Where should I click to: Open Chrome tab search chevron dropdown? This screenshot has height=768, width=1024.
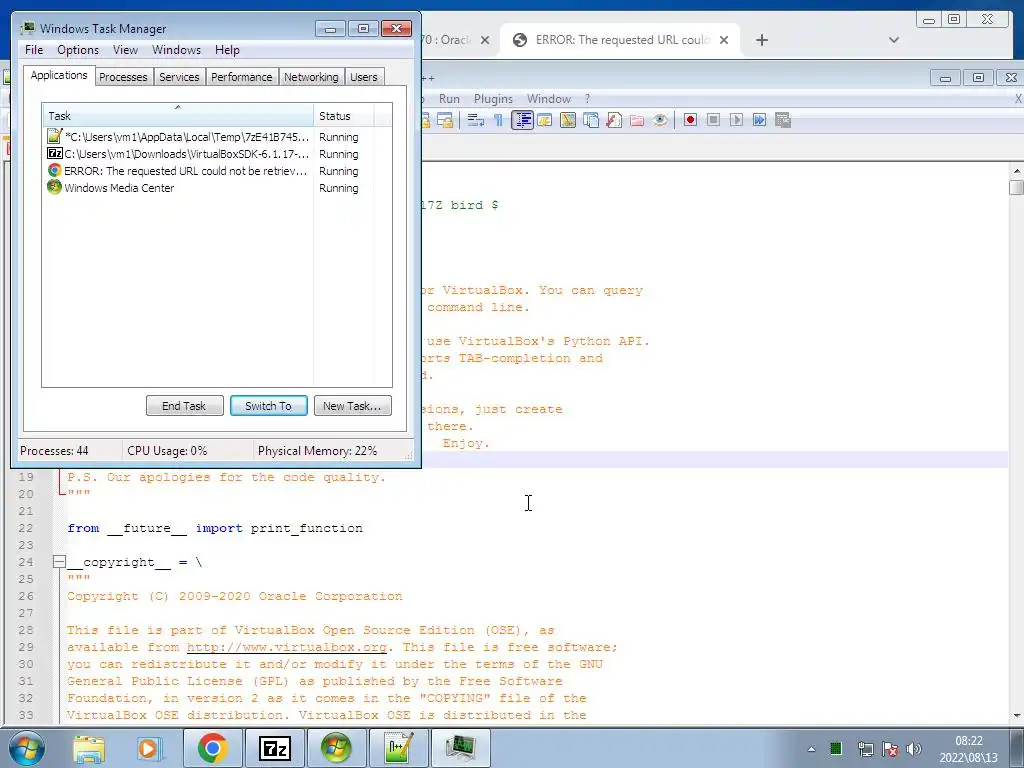pyautogui.click(x=894, y=40)
